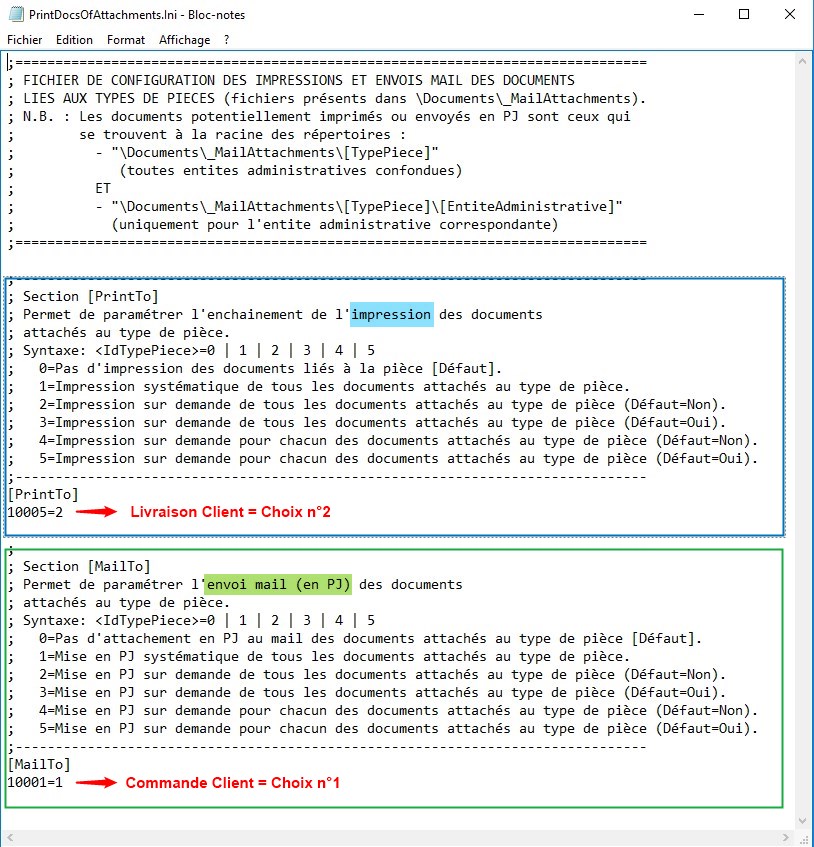Click the blue highlighted word "impression"
The image size is (814, 847).
click(x=391, y=314)
